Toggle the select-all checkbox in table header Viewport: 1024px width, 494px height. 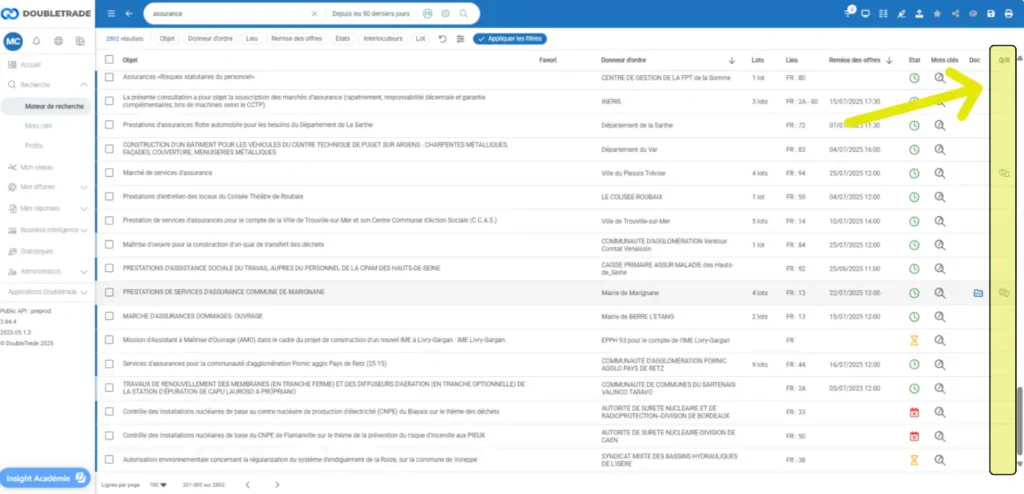click(110, 60)
